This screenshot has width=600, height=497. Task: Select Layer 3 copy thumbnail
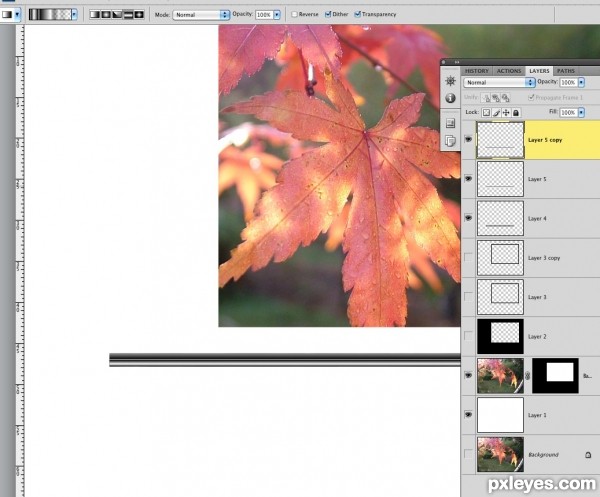click(500, 258)
